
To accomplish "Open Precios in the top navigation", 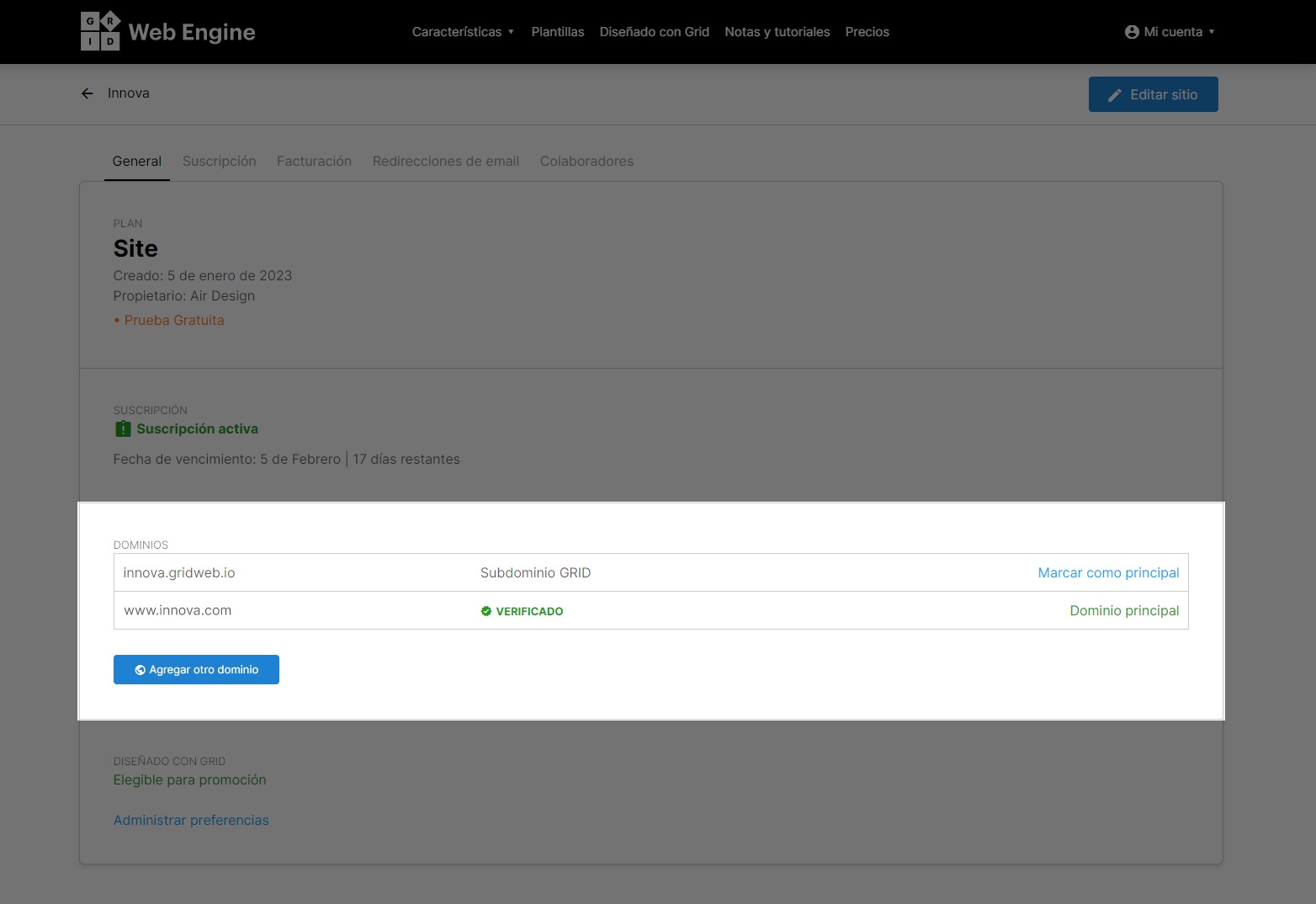I will pos(867,32).
